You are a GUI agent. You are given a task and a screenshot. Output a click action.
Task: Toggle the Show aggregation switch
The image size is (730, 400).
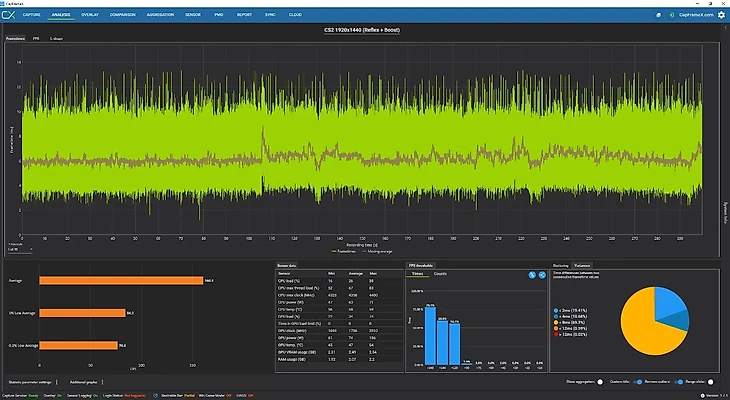(603, 382)
